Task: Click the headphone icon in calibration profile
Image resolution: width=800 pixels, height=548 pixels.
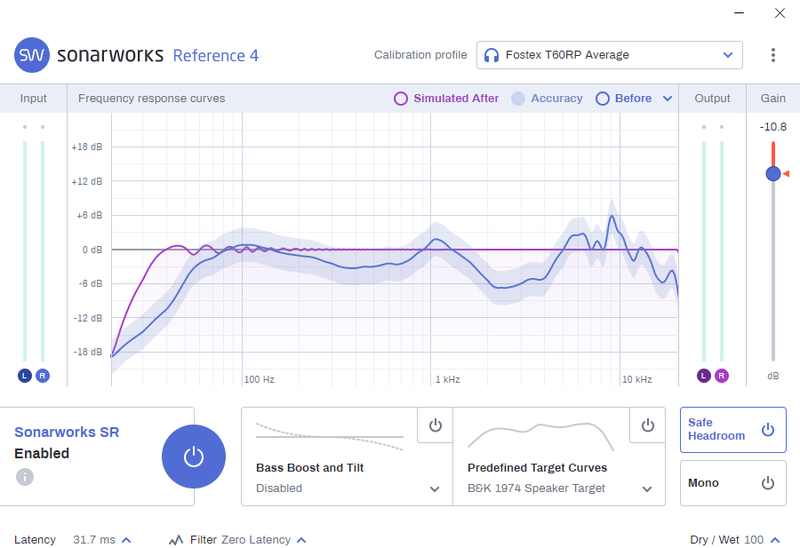Action: pos(491,55)
